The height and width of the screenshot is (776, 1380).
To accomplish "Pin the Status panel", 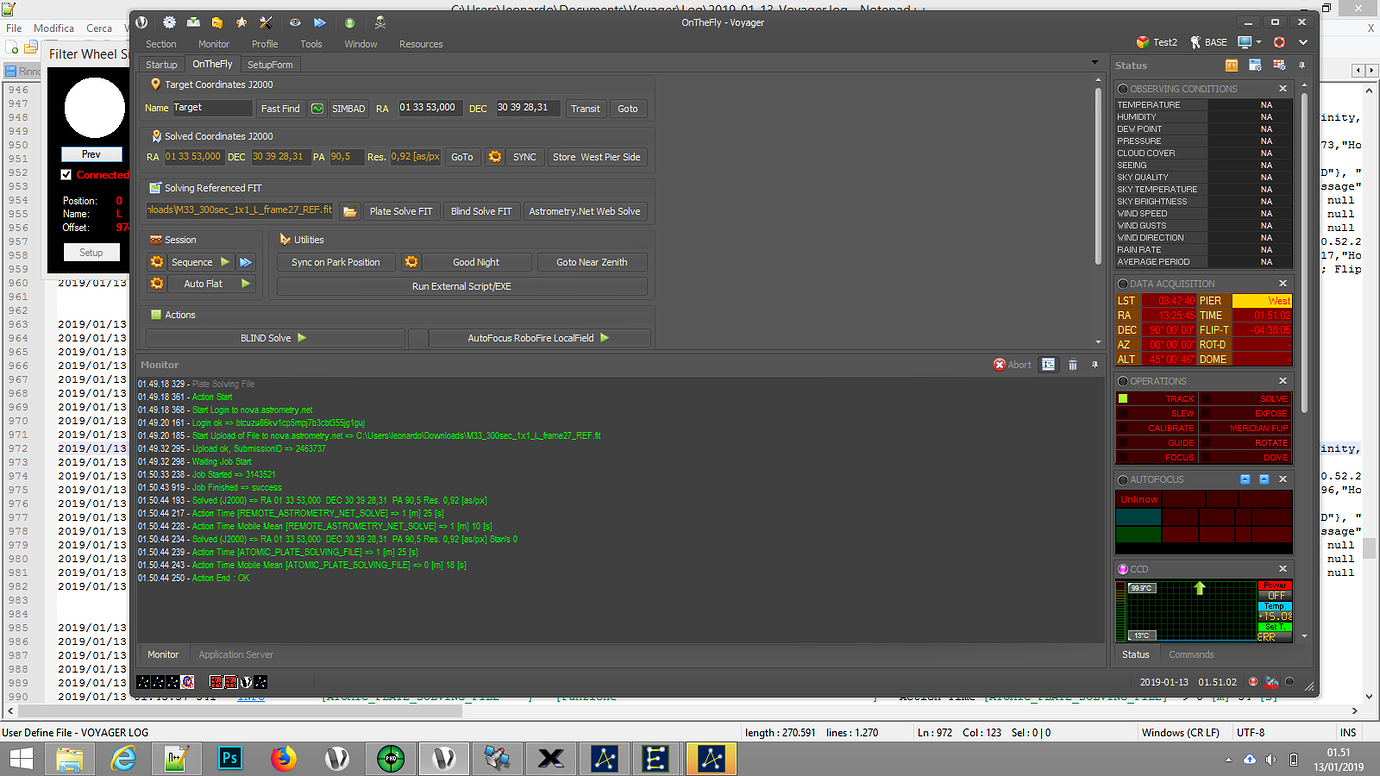I will (1302, 65).
